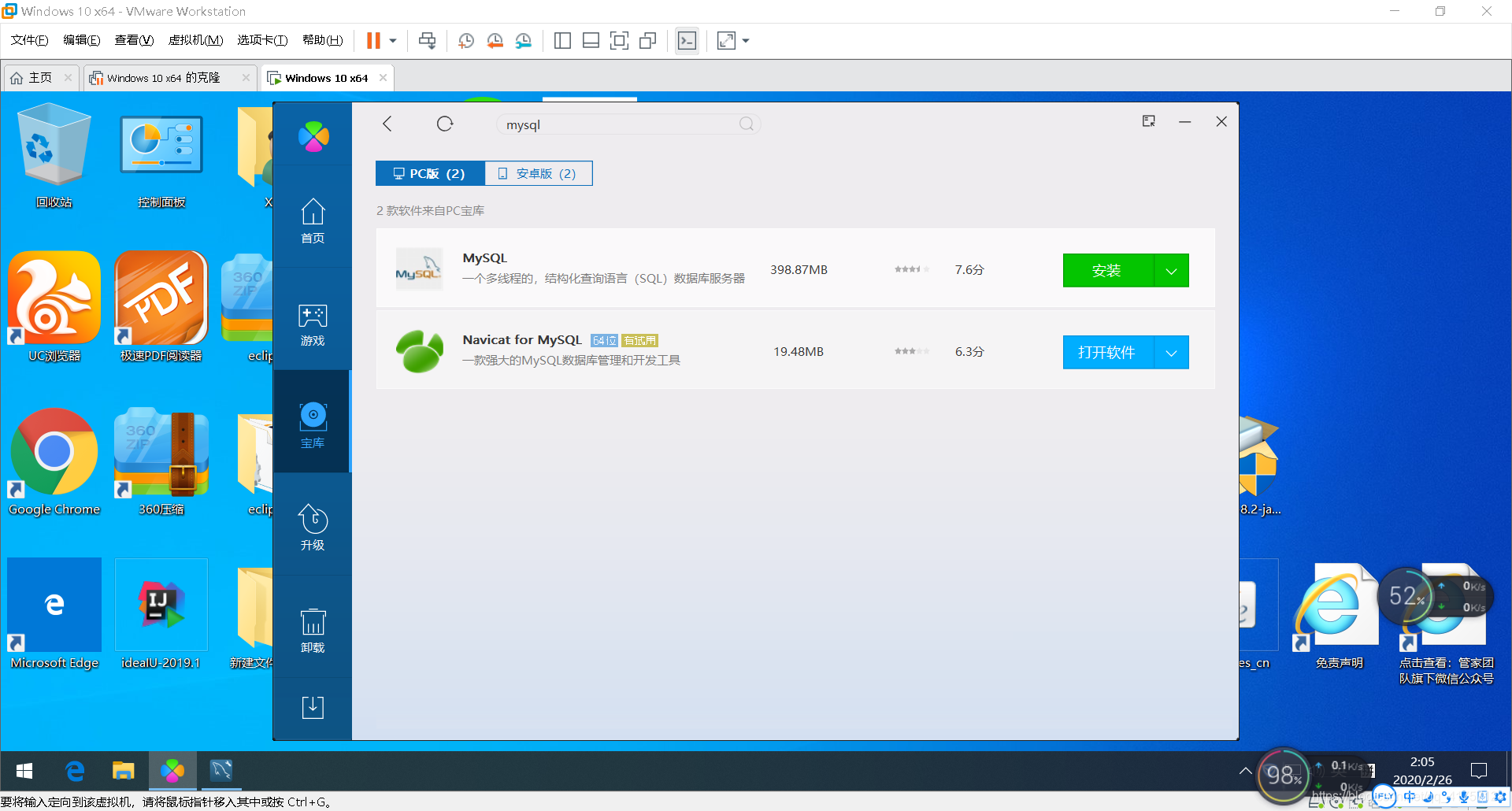Switch to Windows 10 x64 的克隆 tab
Image resolution: width=1512 pixels, height=811 pixels.
164,78
